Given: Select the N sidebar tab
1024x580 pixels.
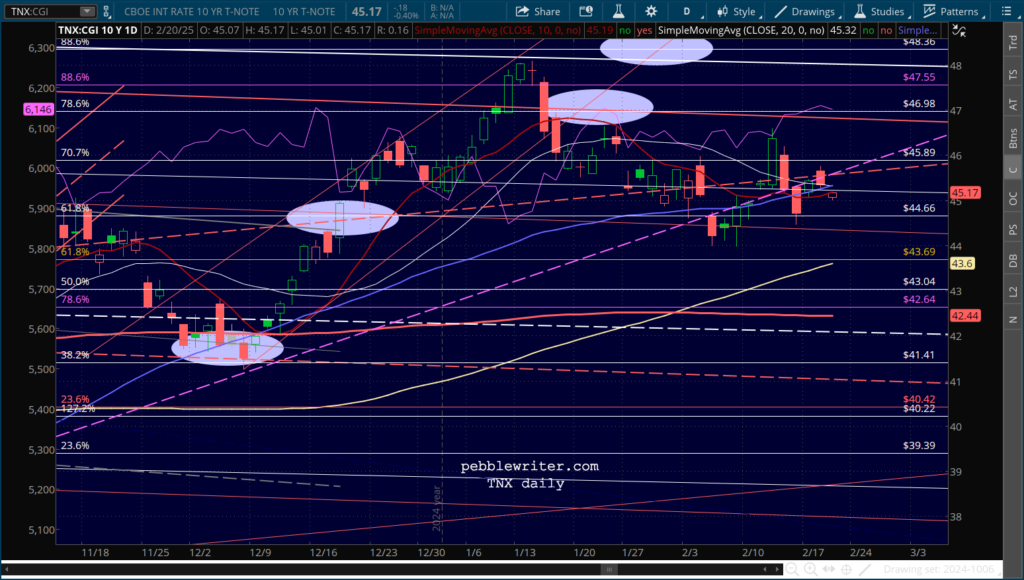Looking at the screenshot, I should point(1013,319).
